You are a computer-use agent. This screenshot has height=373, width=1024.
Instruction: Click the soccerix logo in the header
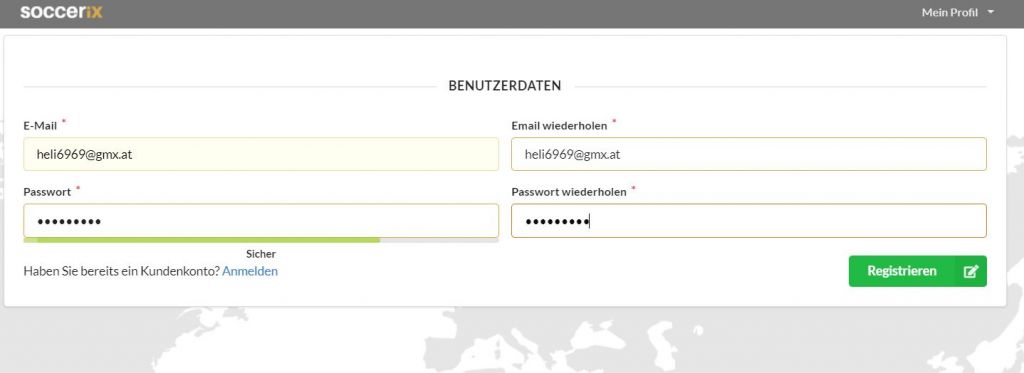pos(61,12)
